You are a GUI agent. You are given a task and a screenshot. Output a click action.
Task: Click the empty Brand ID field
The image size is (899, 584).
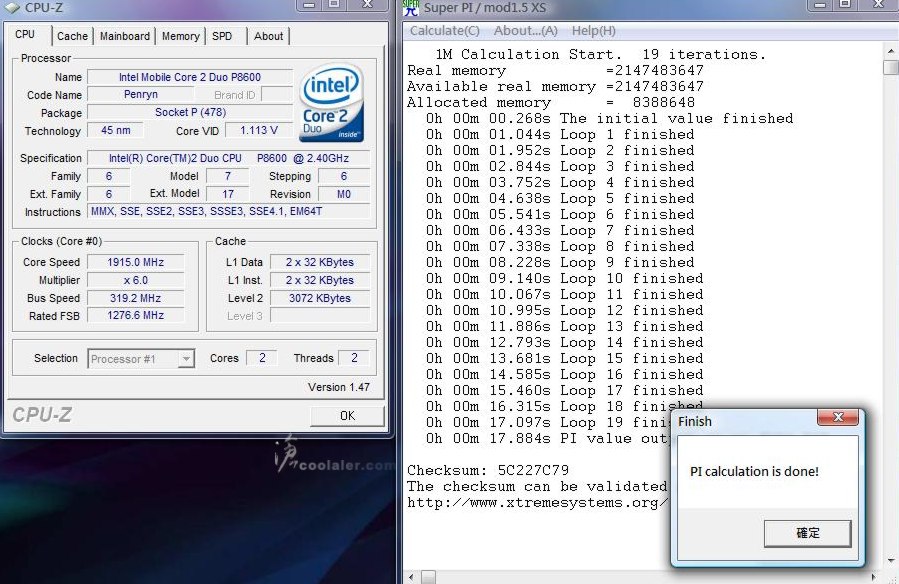click(x=276, y=95)
